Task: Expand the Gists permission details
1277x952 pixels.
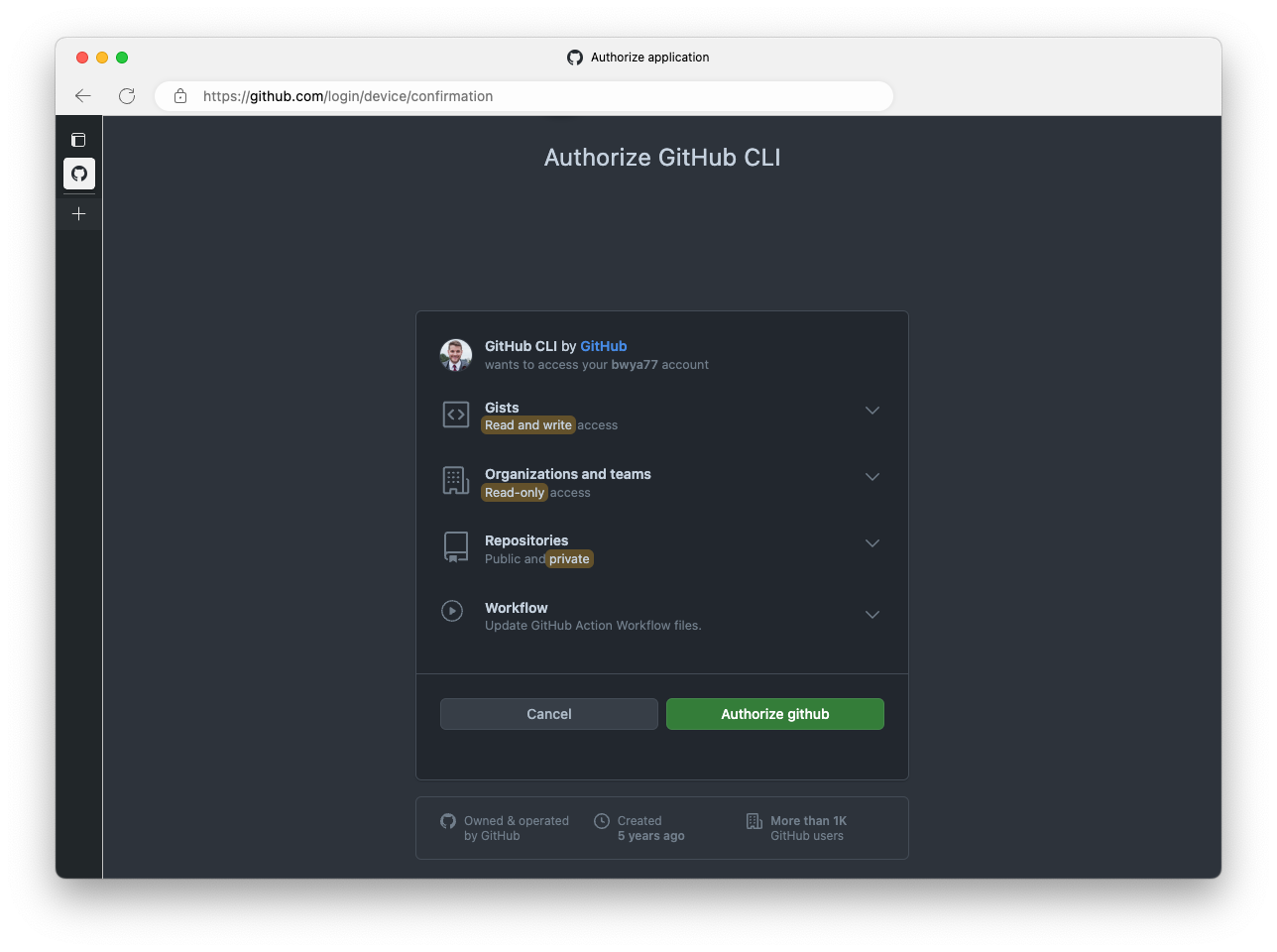Action: click(872, 411)
